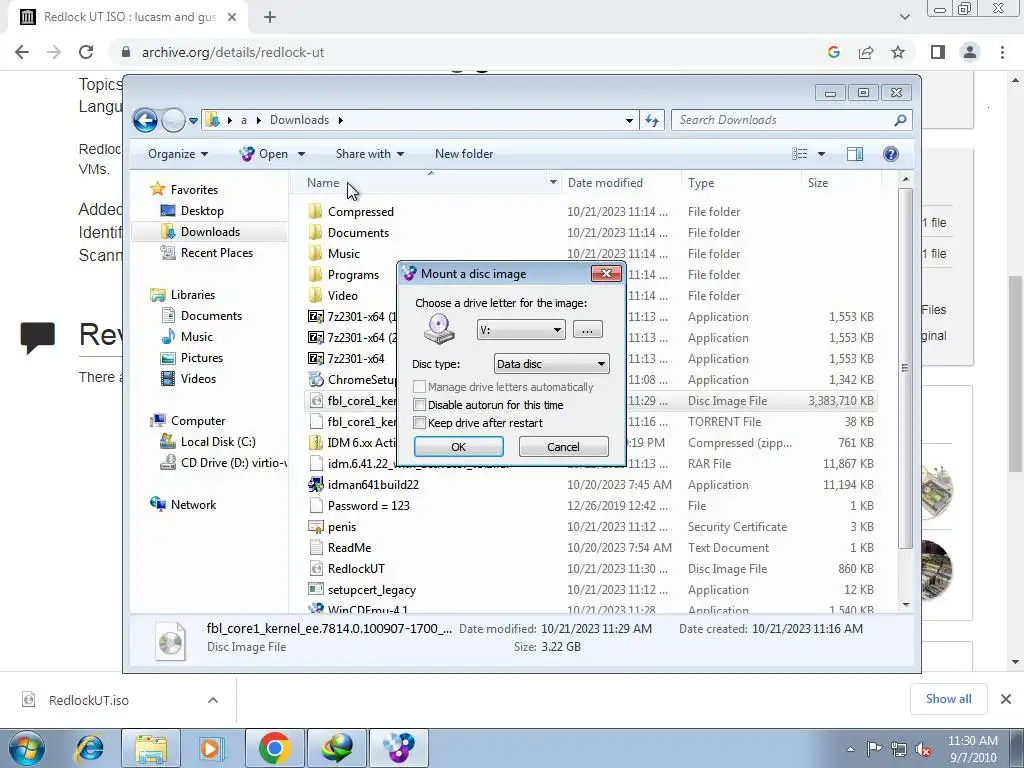The height and width of the screenshot is (768, 1024).
Task: Select Downloads in Favorites sidebar
Action: point(210,232)
